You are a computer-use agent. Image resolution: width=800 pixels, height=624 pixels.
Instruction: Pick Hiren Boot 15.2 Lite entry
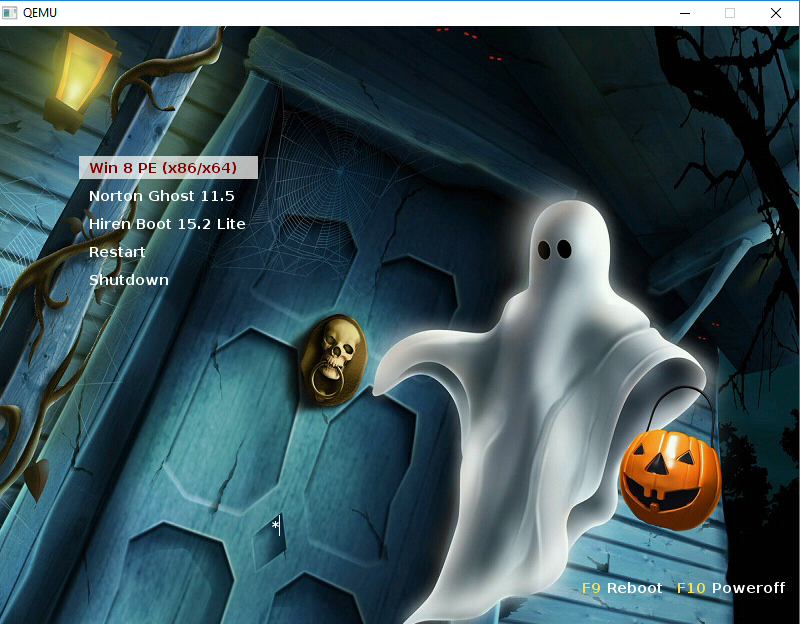coord(167,224)
